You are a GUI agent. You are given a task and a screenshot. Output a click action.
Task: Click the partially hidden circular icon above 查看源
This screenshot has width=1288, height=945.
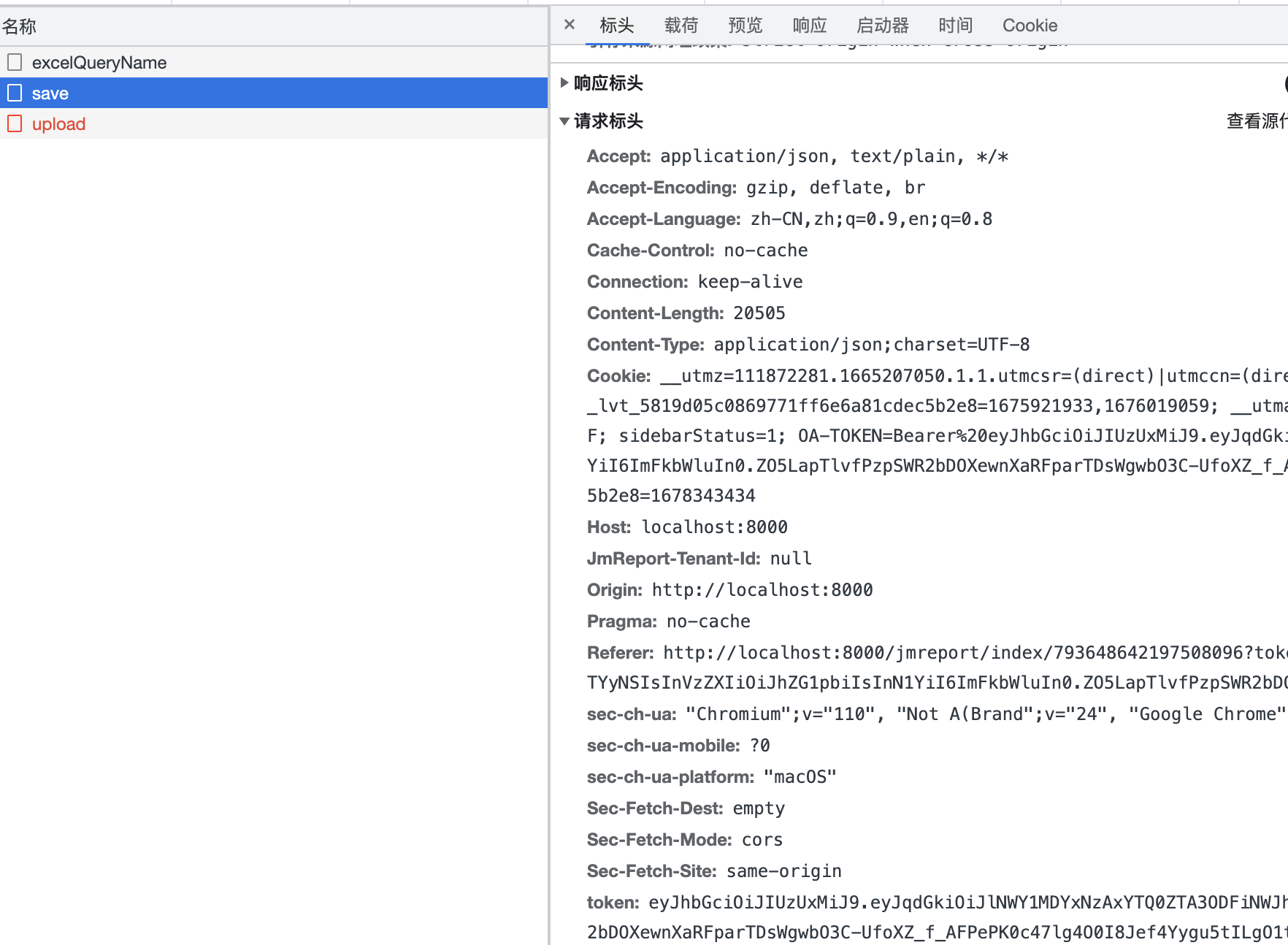[x=1284, y=85]
